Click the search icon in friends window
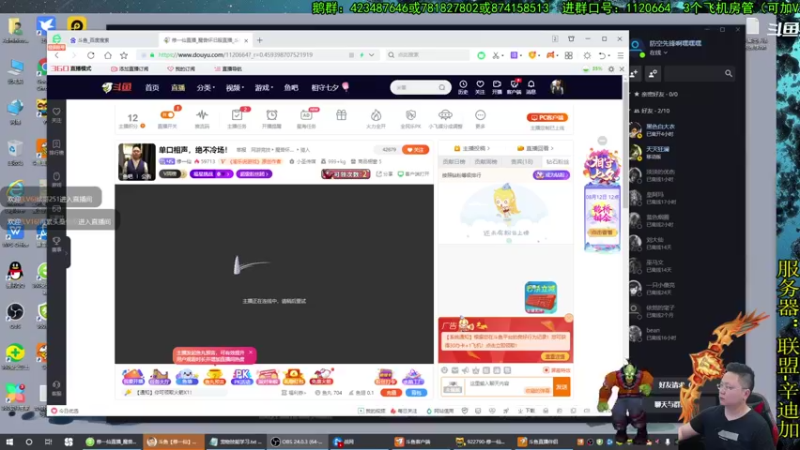 coord(729,74)
